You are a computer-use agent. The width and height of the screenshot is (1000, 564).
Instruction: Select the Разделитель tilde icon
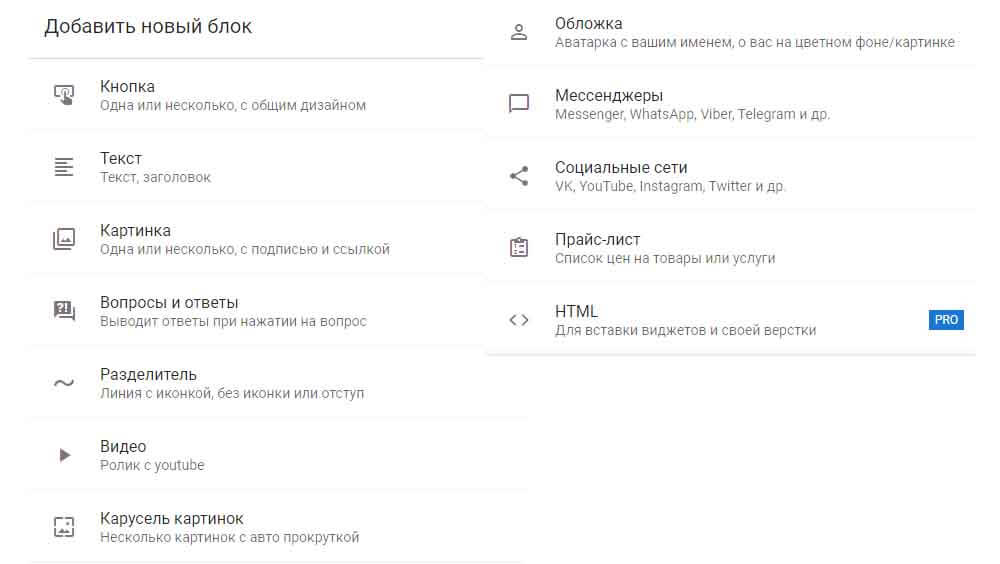pyautogui.click(x=64, y=383)
